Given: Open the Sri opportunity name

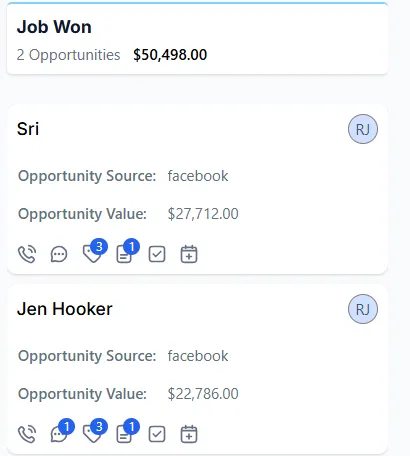Looking at the screenshot, I should pyautogui.click(x=28, y=129).
